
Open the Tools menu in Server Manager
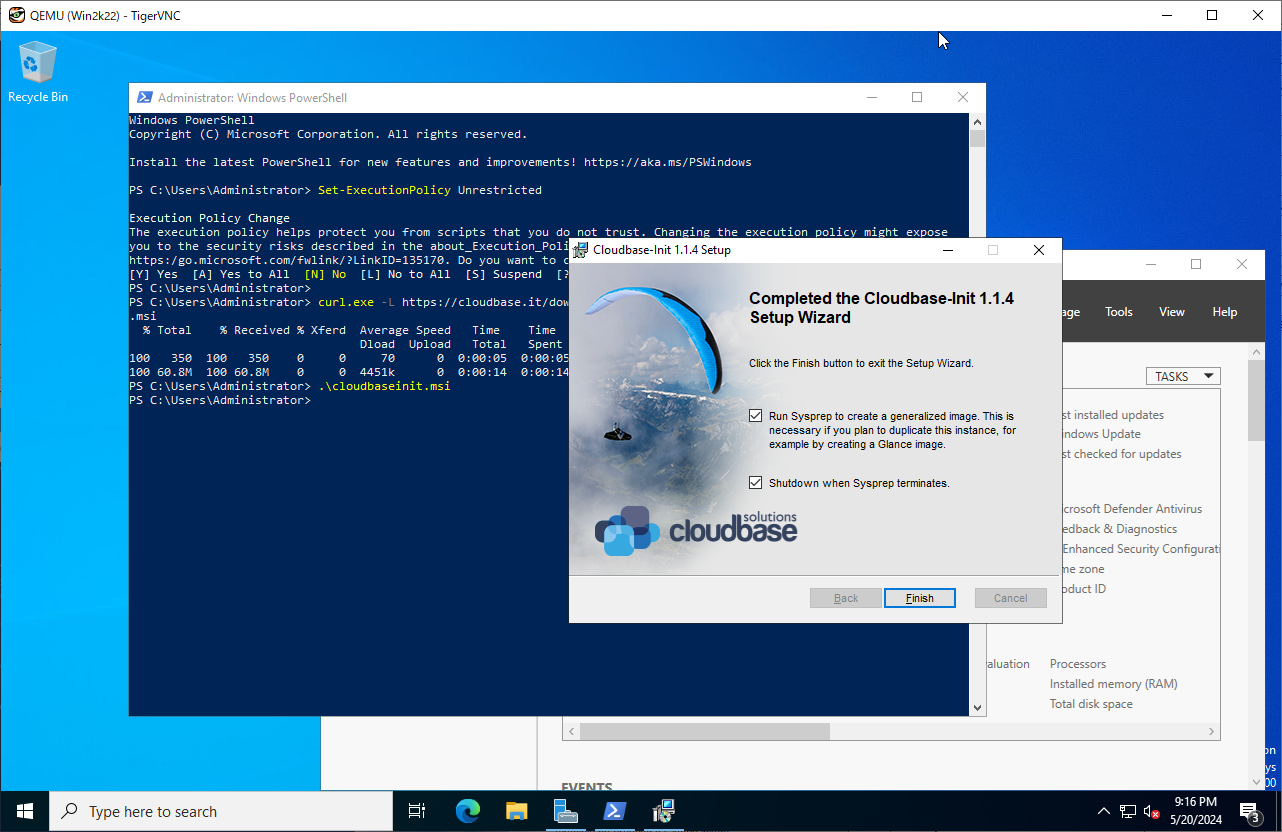[1118, 312]
